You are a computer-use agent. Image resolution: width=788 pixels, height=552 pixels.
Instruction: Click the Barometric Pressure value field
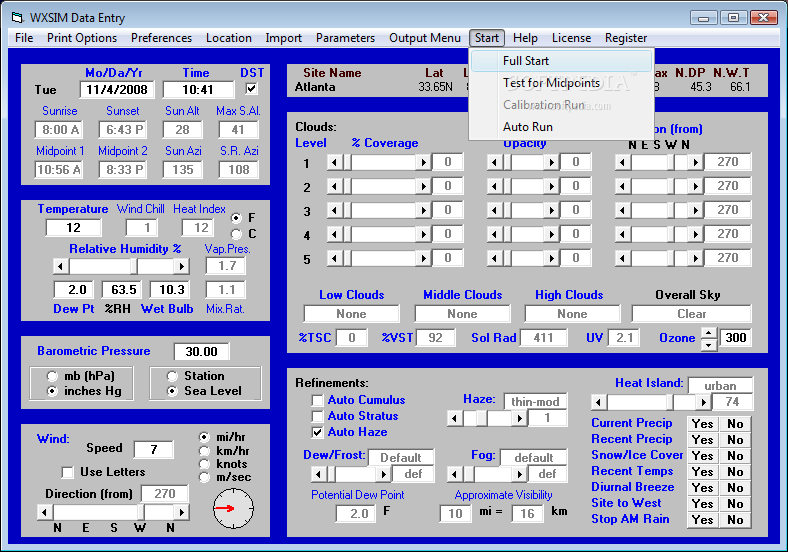pos(201,351)
